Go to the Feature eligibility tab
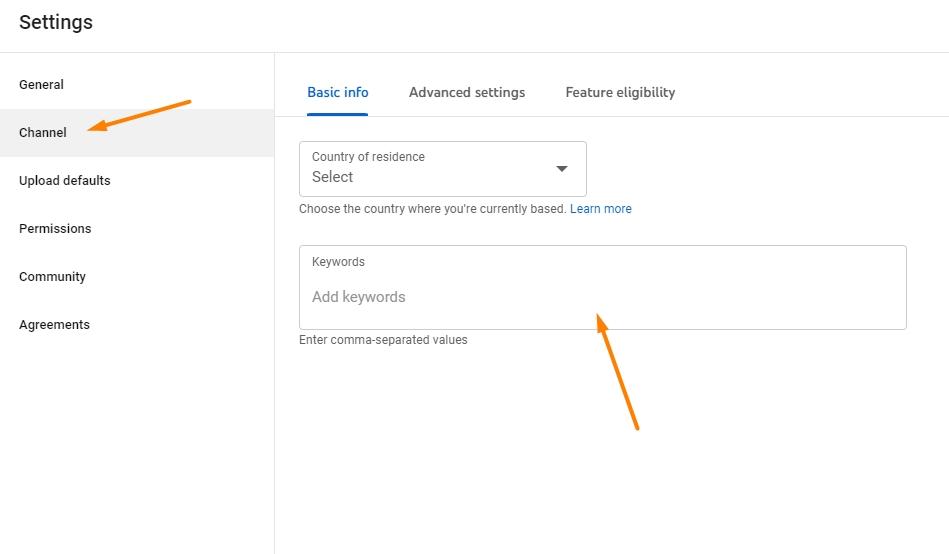The height and width of the screenshot is (554, 949). coord(620,92)
